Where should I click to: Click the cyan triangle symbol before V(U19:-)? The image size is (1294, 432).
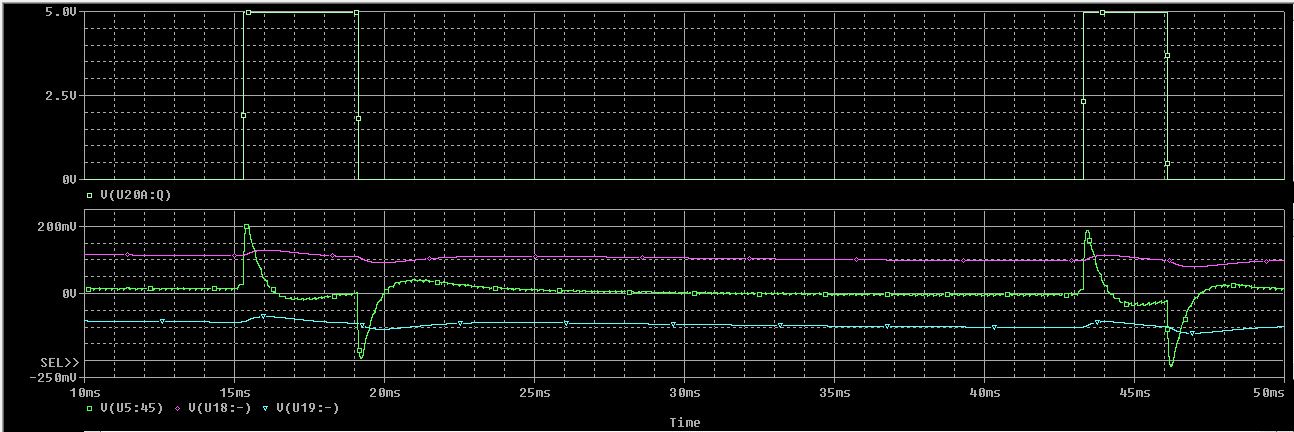click(x=264, y=408)
